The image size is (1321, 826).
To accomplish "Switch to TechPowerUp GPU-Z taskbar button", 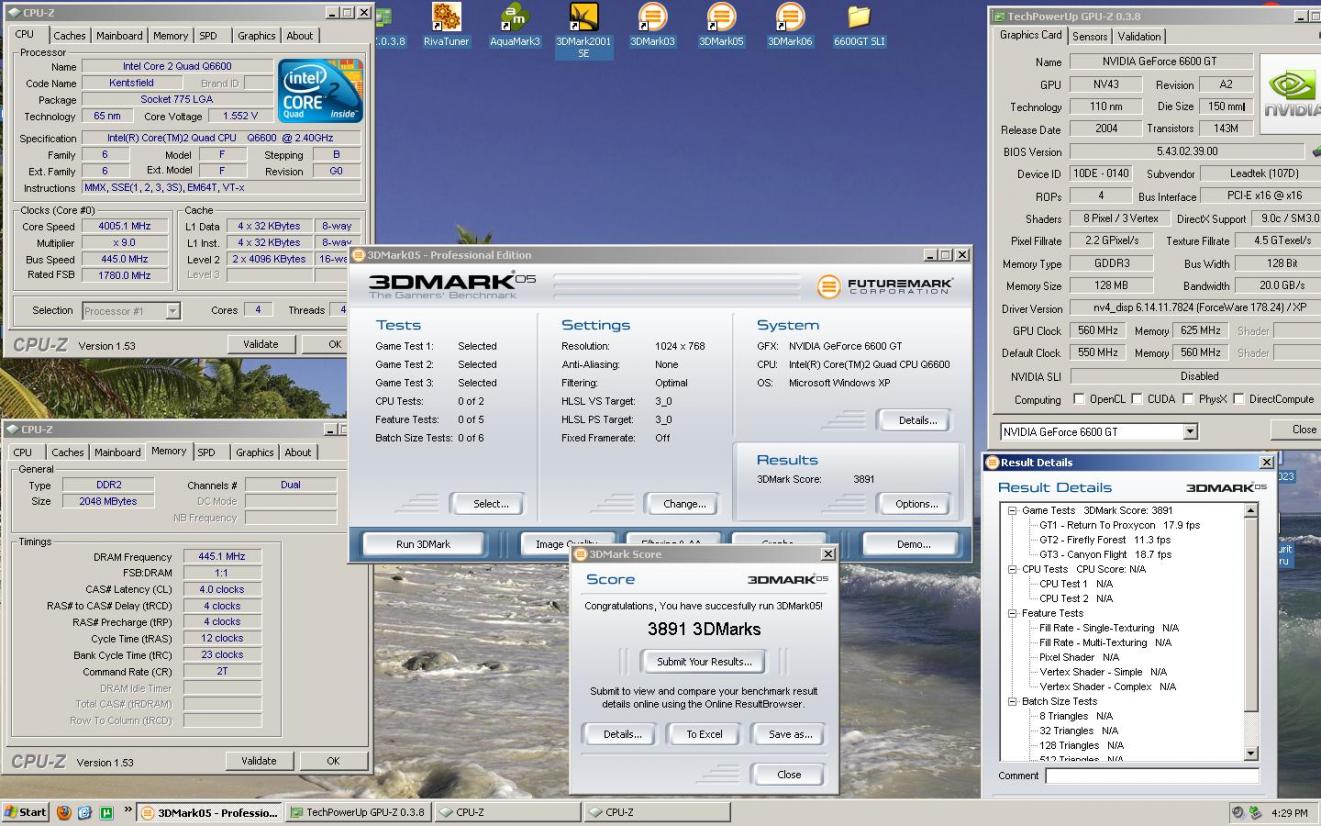I will click(359, 810).
